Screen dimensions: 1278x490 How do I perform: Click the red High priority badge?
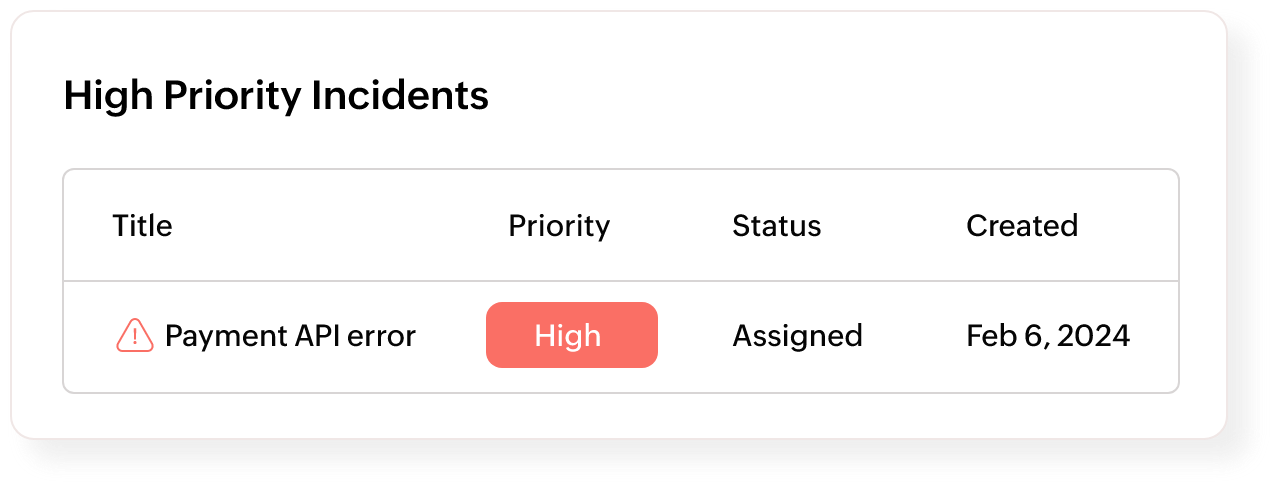[x=571, y=335]
